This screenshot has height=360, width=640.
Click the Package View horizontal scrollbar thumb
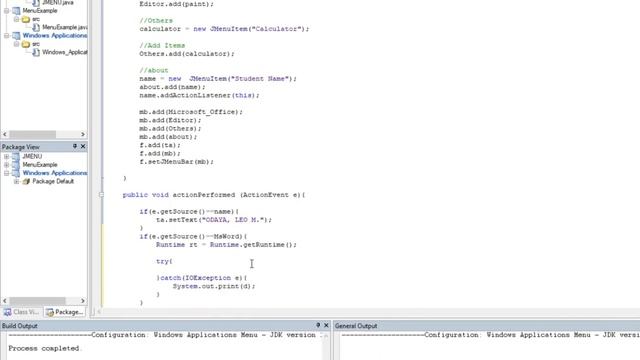[37, 301]
